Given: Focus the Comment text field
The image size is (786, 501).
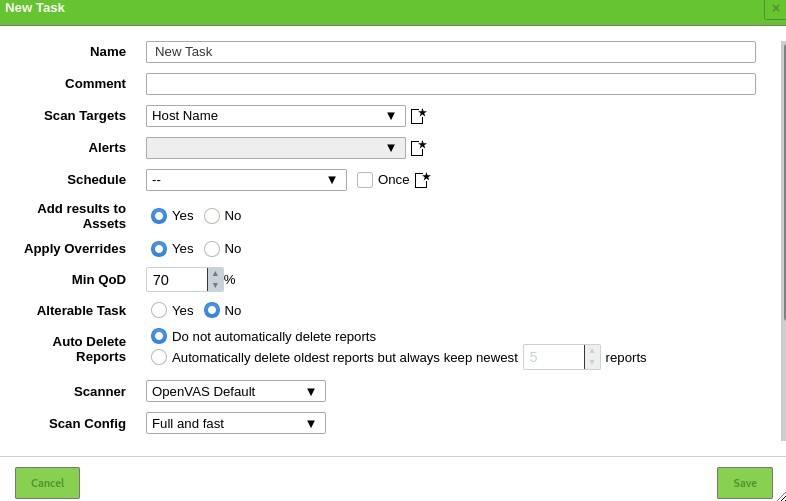Looking at the screenshot, I should pyautogui.click(x=451, y=84).
